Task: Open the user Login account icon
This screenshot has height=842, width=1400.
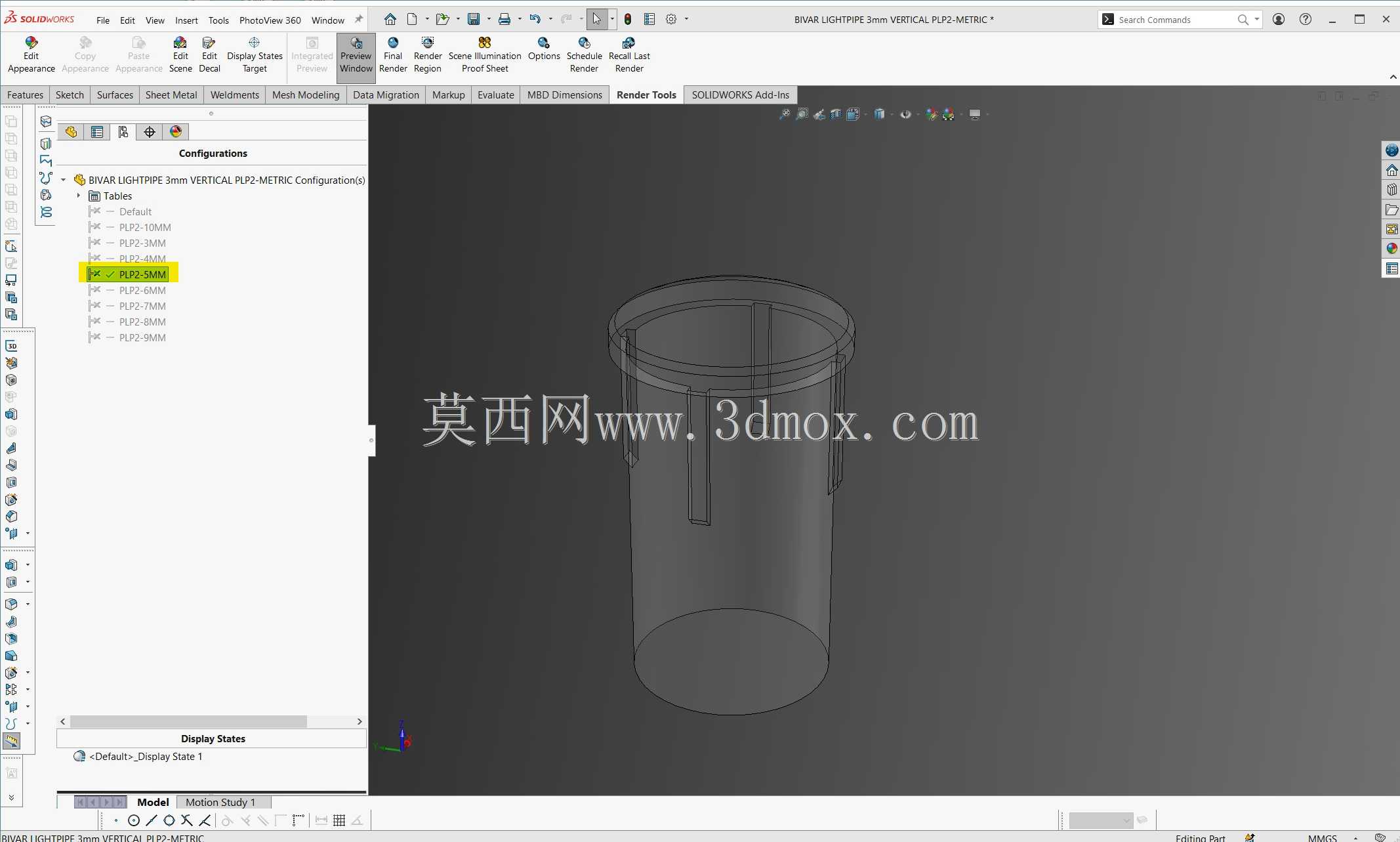Action: click(x=1279, y=19)
